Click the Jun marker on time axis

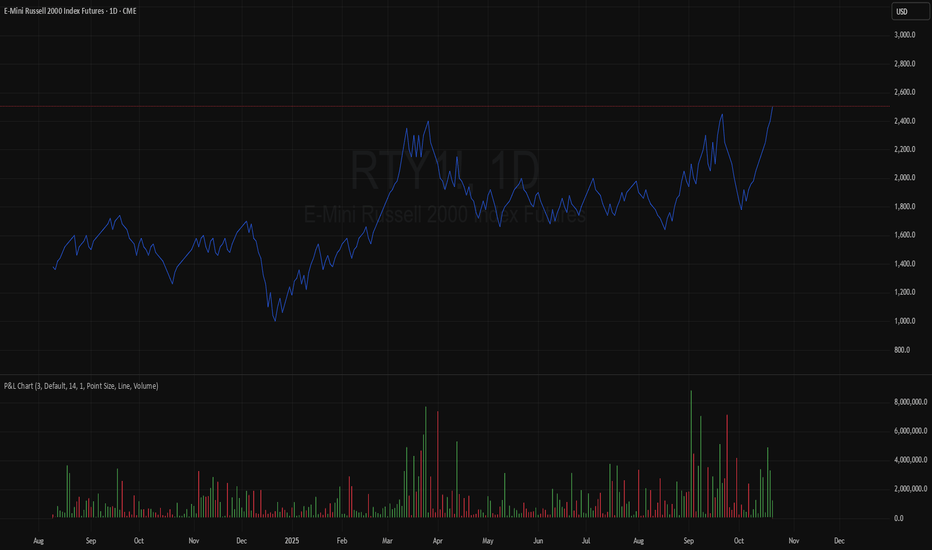538,539
